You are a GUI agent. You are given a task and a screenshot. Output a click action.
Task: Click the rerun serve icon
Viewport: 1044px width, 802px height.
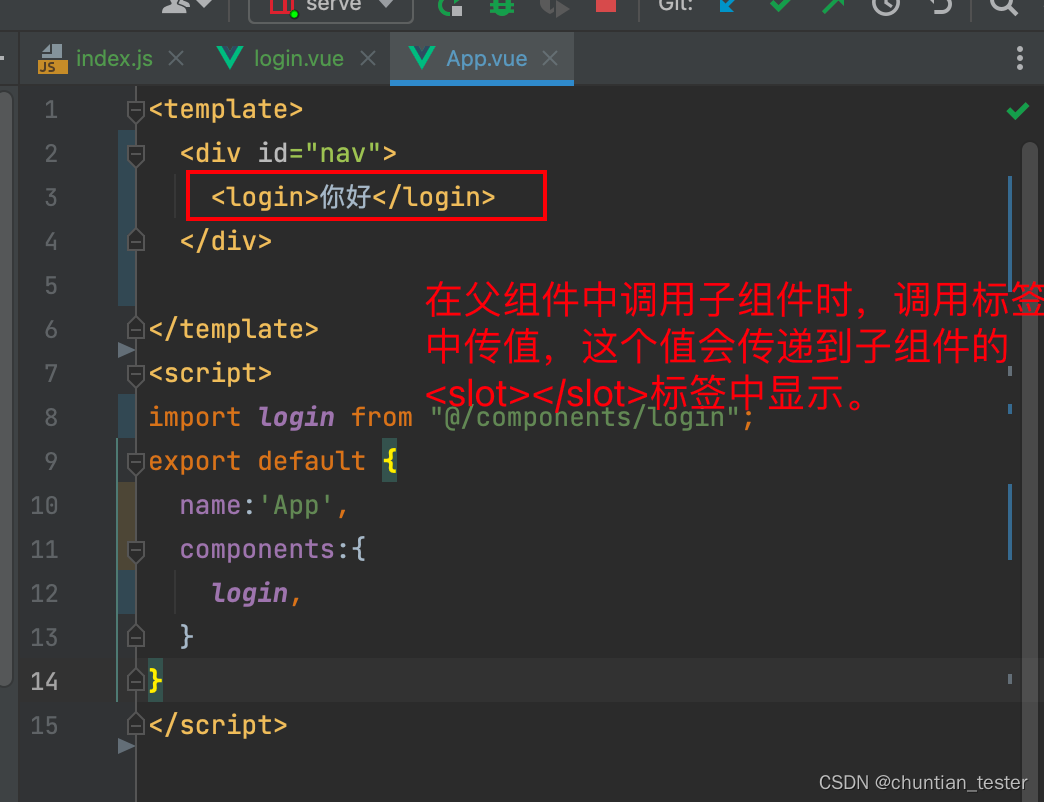450,7
